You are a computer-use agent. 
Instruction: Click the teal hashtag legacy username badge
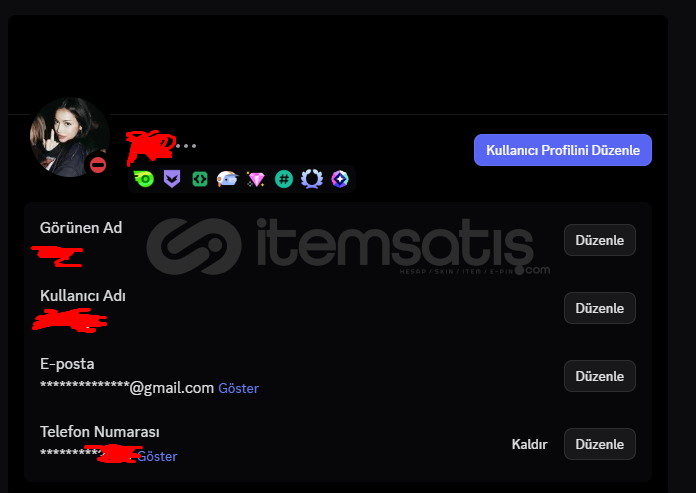tap(284, 179)
